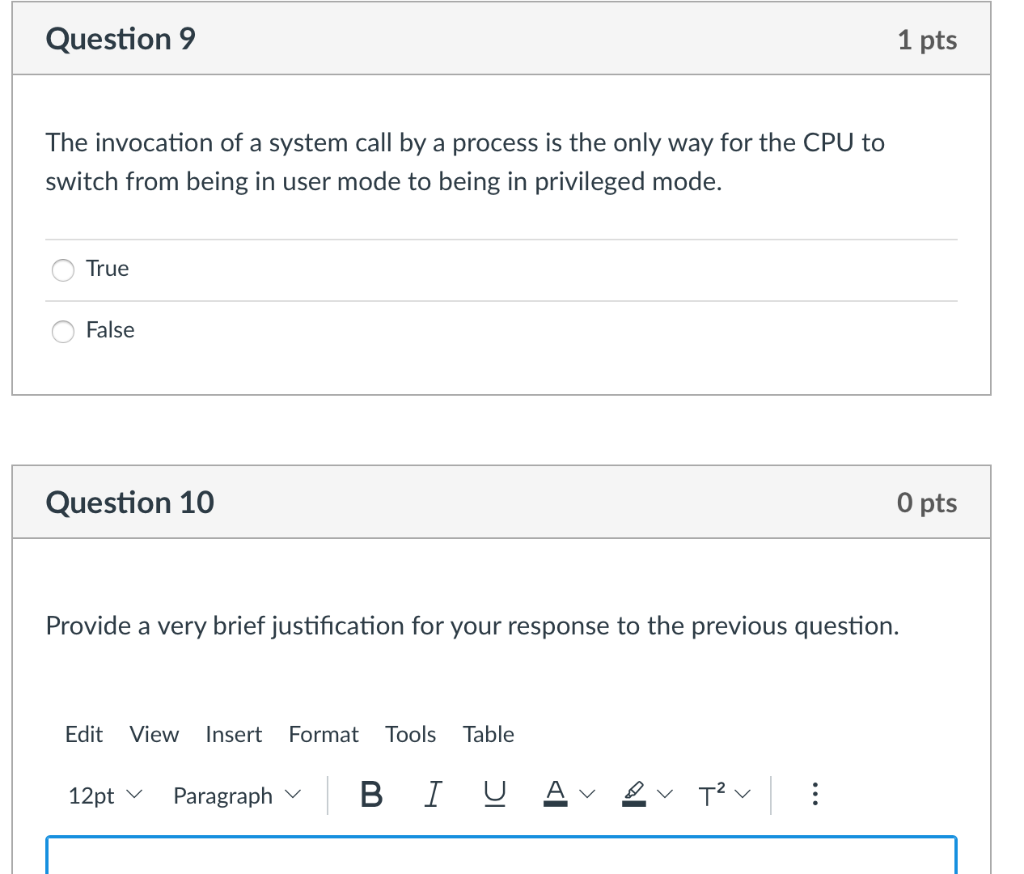This screenshot has width=1024, height=874.
Task: Select the True answer for Question 9
Action: click(x=63, y=269)
